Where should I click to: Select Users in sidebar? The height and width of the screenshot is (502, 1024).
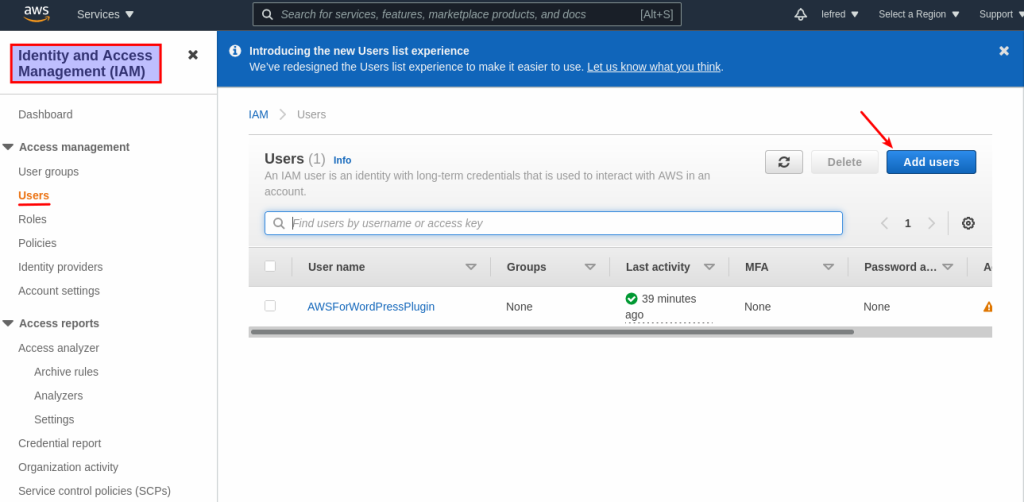pos(33,195)
